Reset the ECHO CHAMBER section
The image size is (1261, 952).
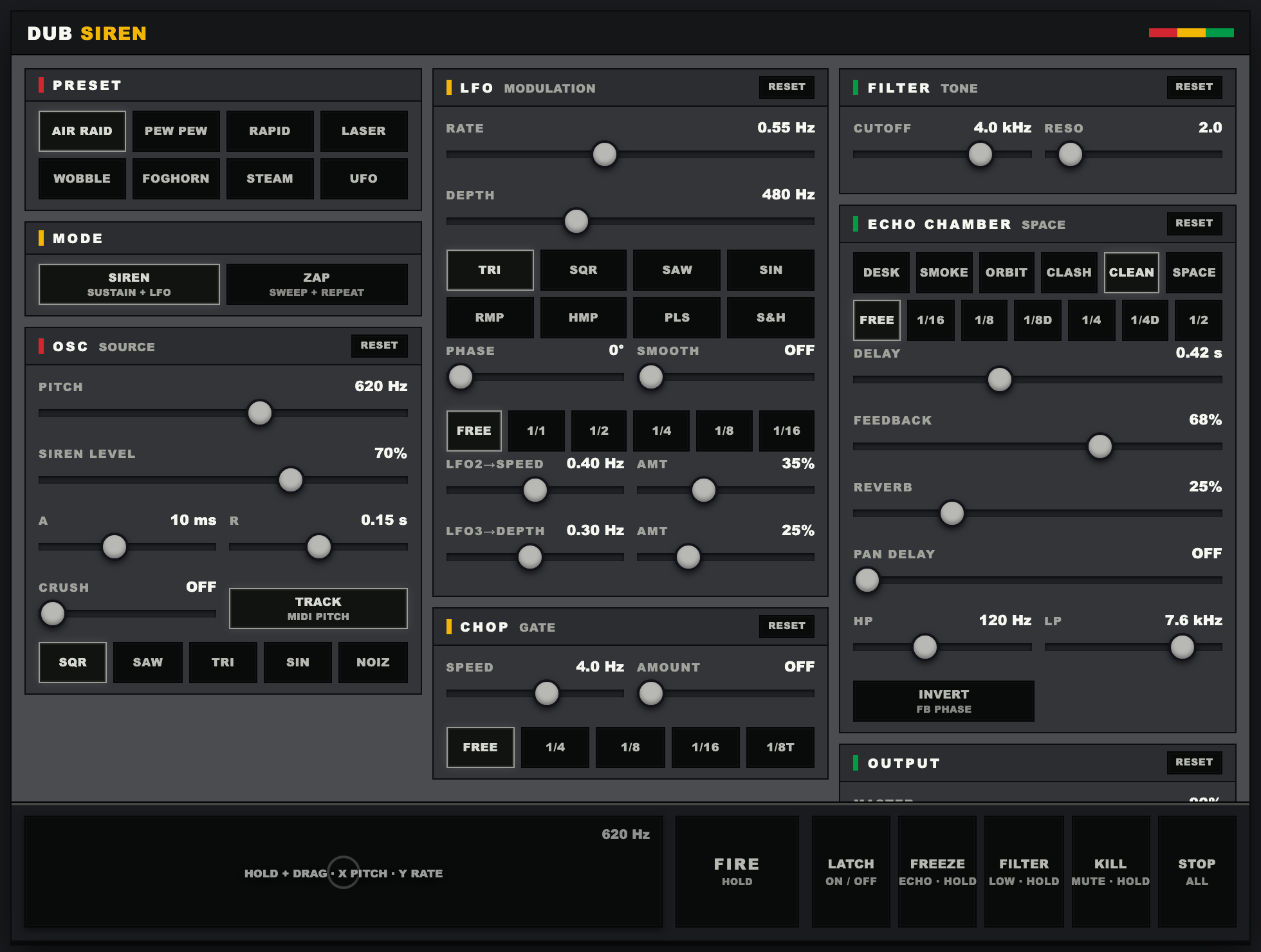tap(1194, 223)
